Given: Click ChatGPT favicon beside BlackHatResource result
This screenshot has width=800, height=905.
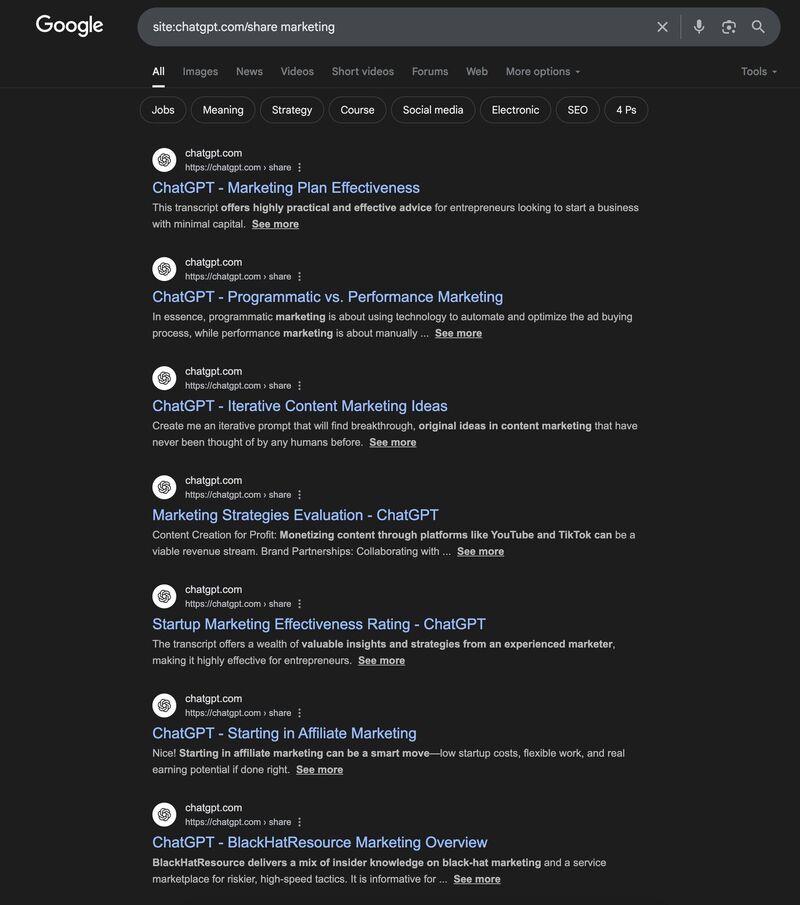Looking at the screenshot, I should tap(164, 815).
